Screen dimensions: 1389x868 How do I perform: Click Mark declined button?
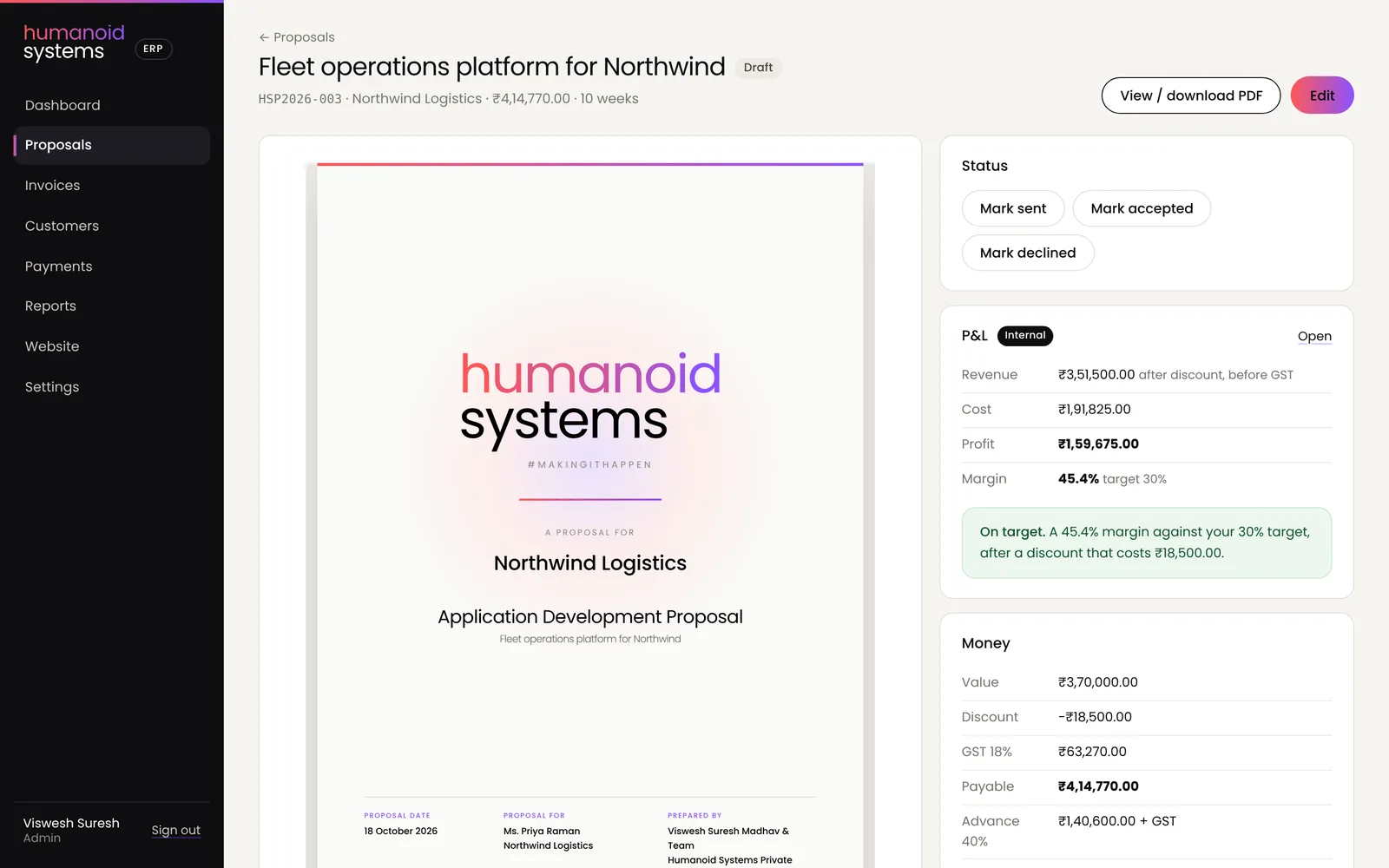[1028, 253]
